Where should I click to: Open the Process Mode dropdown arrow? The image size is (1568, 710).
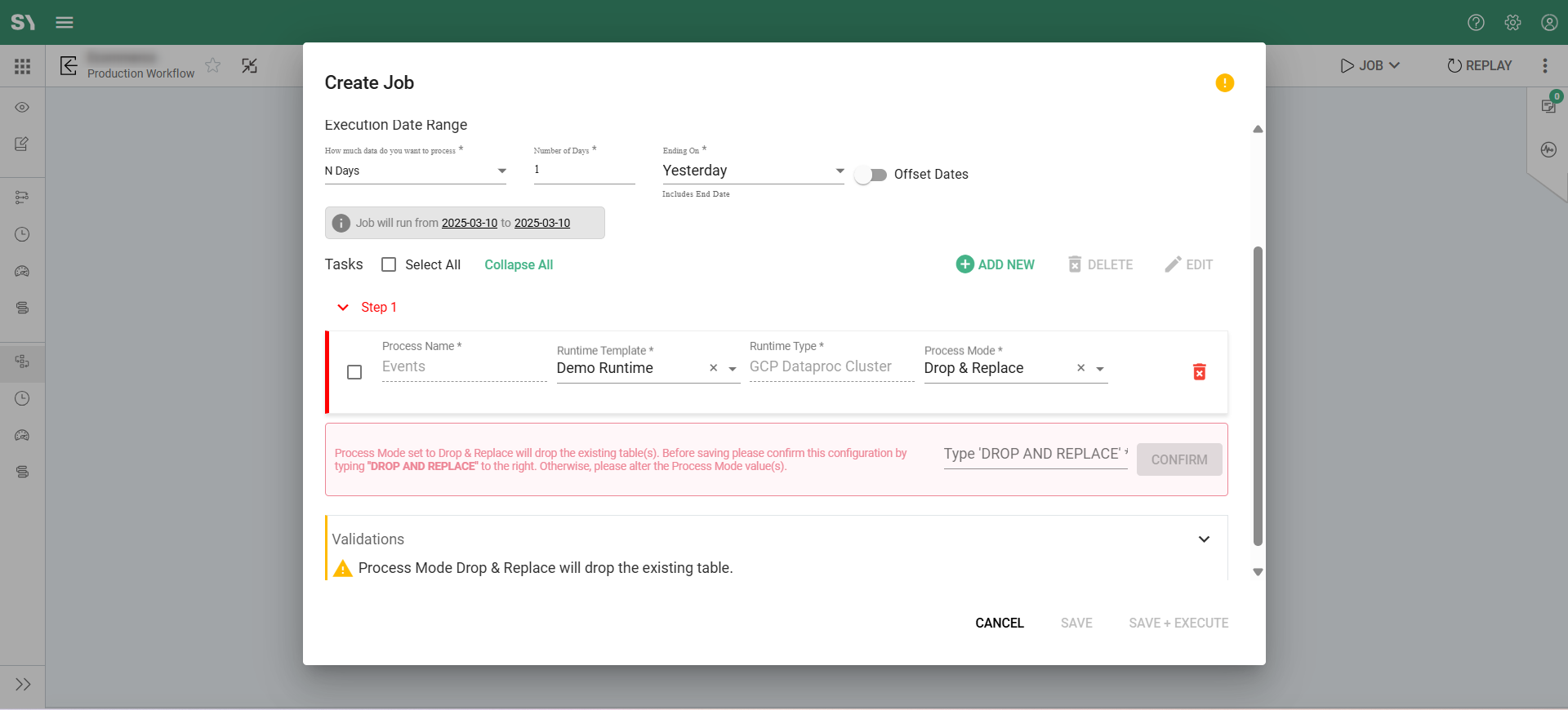(1100, 369)
